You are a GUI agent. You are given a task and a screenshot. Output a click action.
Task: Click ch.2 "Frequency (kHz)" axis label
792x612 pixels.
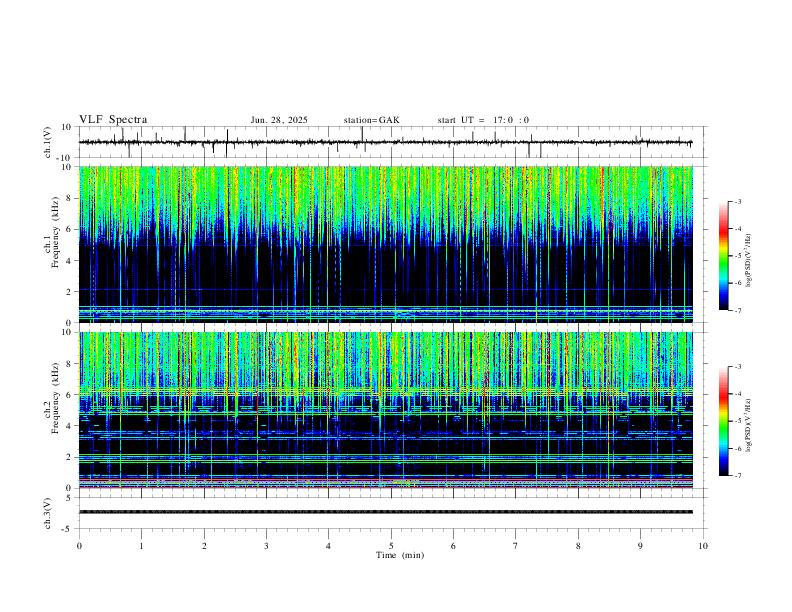pos(55,398)
